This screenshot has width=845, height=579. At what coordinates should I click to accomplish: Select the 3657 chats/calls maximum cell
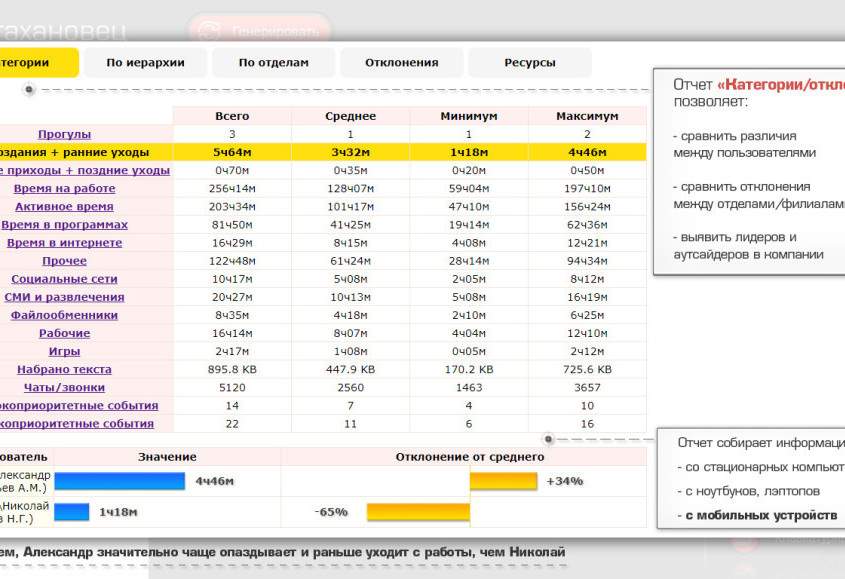click(x=587, y=387)
